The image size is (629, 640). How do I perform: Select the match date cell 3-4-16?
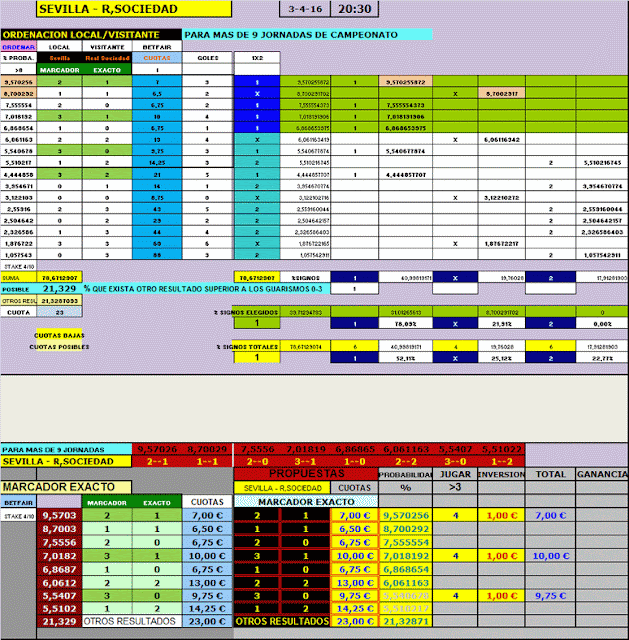305,9
